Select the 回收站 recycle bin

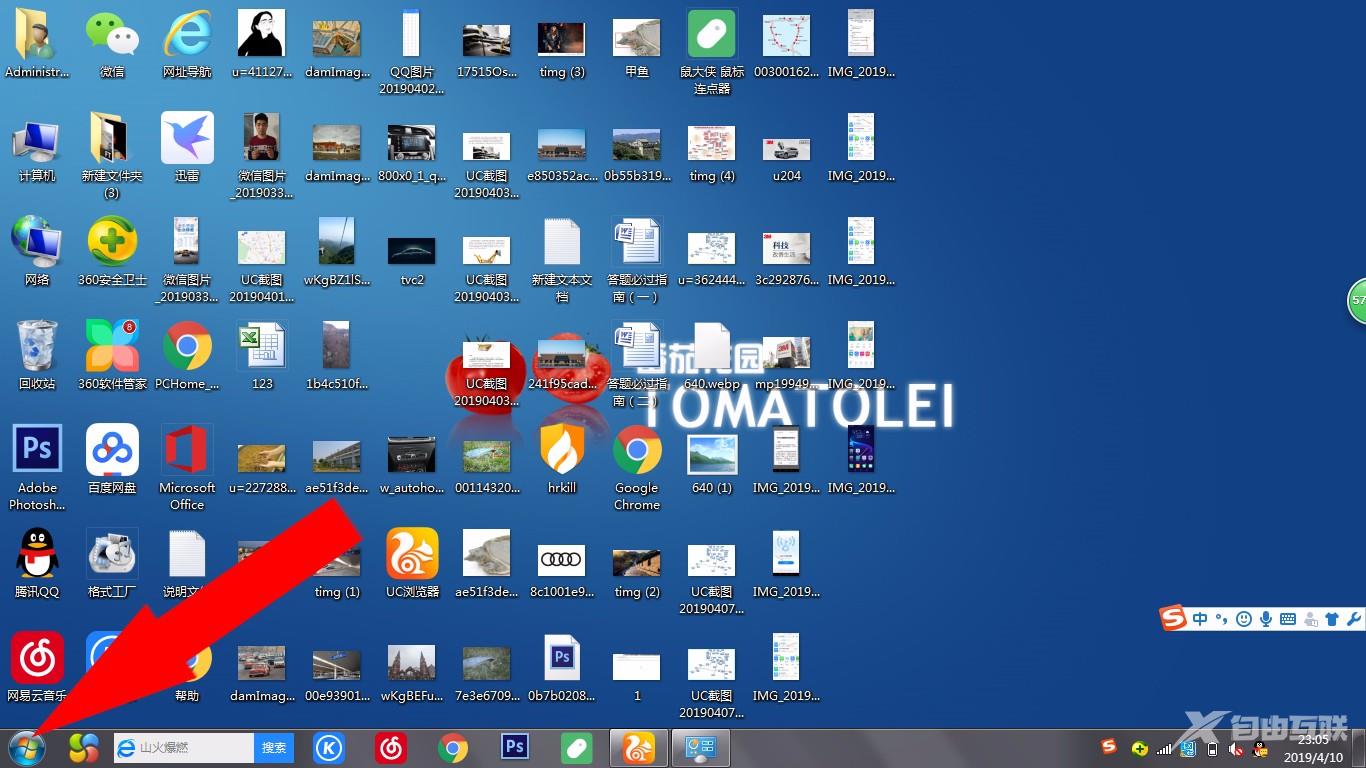37,357
